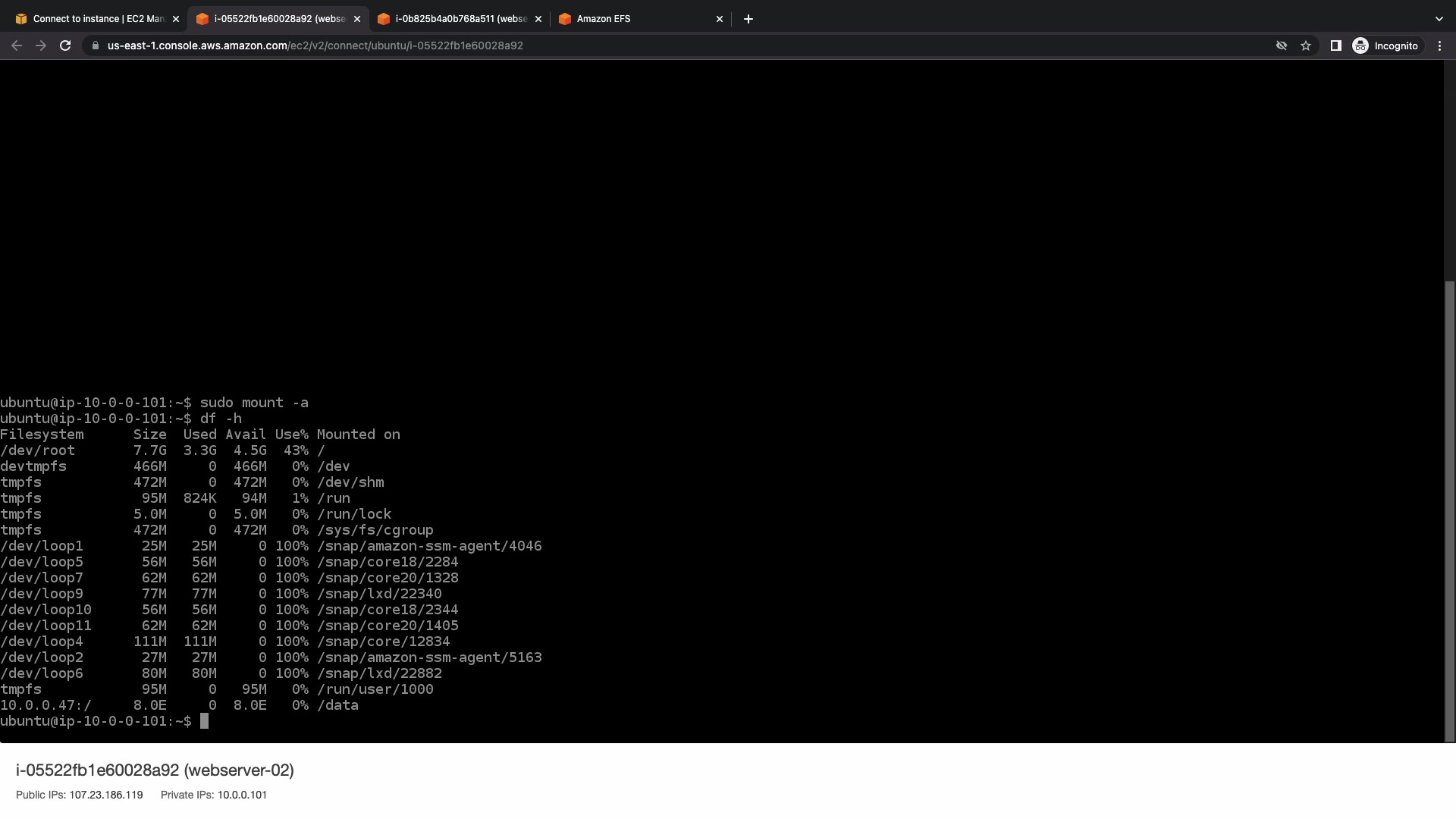Open a new browser tab
The image size is (1456, 819).
click(748, 19)
